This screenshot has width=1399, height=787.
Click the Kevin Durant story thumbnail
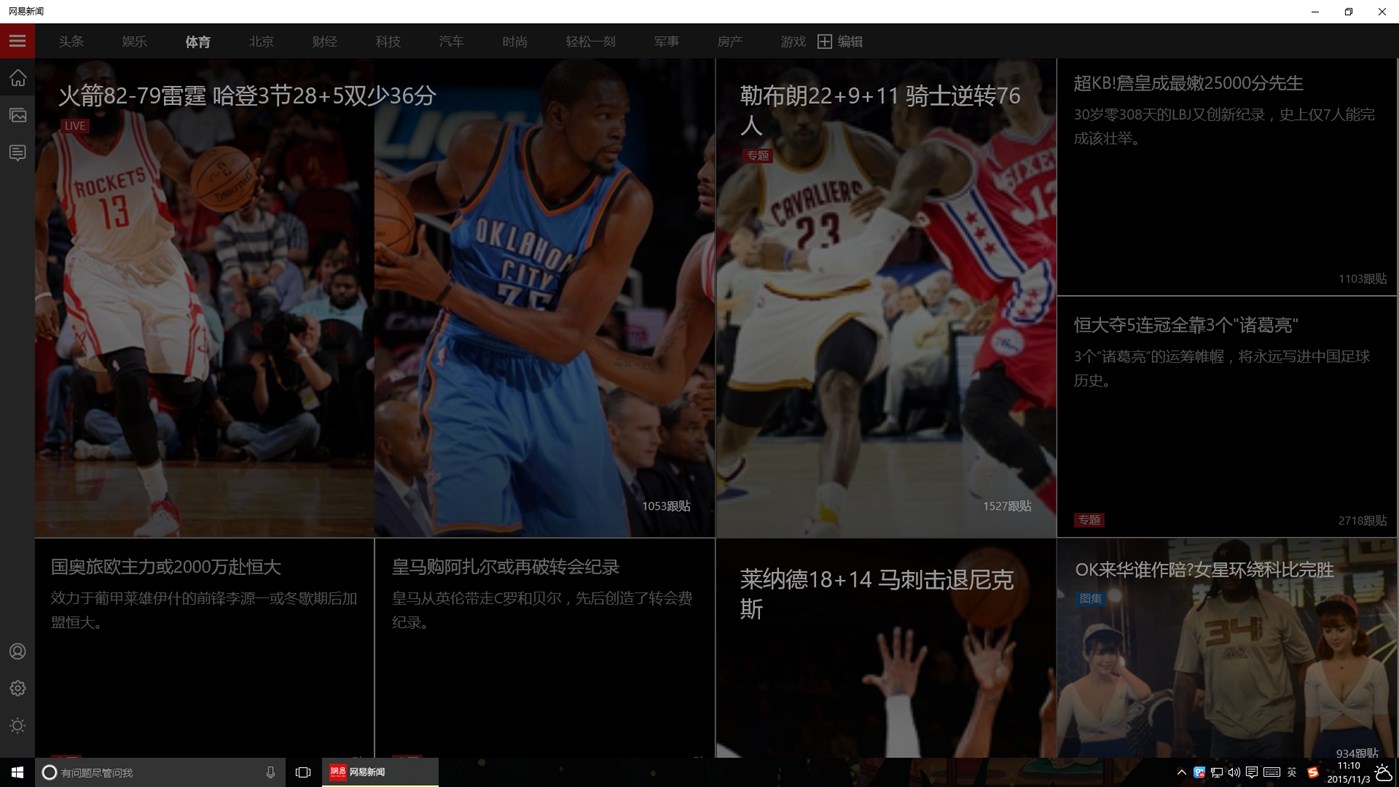click(x=545, y=300)
